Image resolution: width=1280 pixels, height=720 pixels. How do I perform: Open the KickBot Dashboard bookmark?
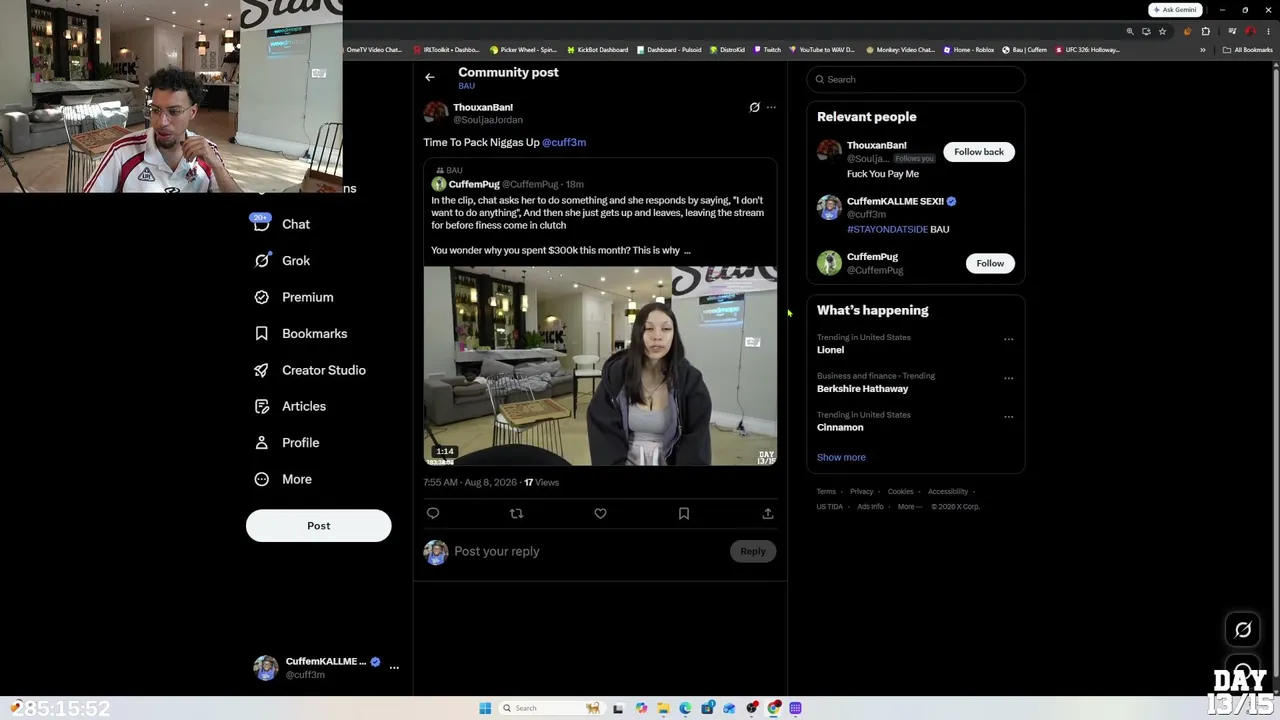598,50
